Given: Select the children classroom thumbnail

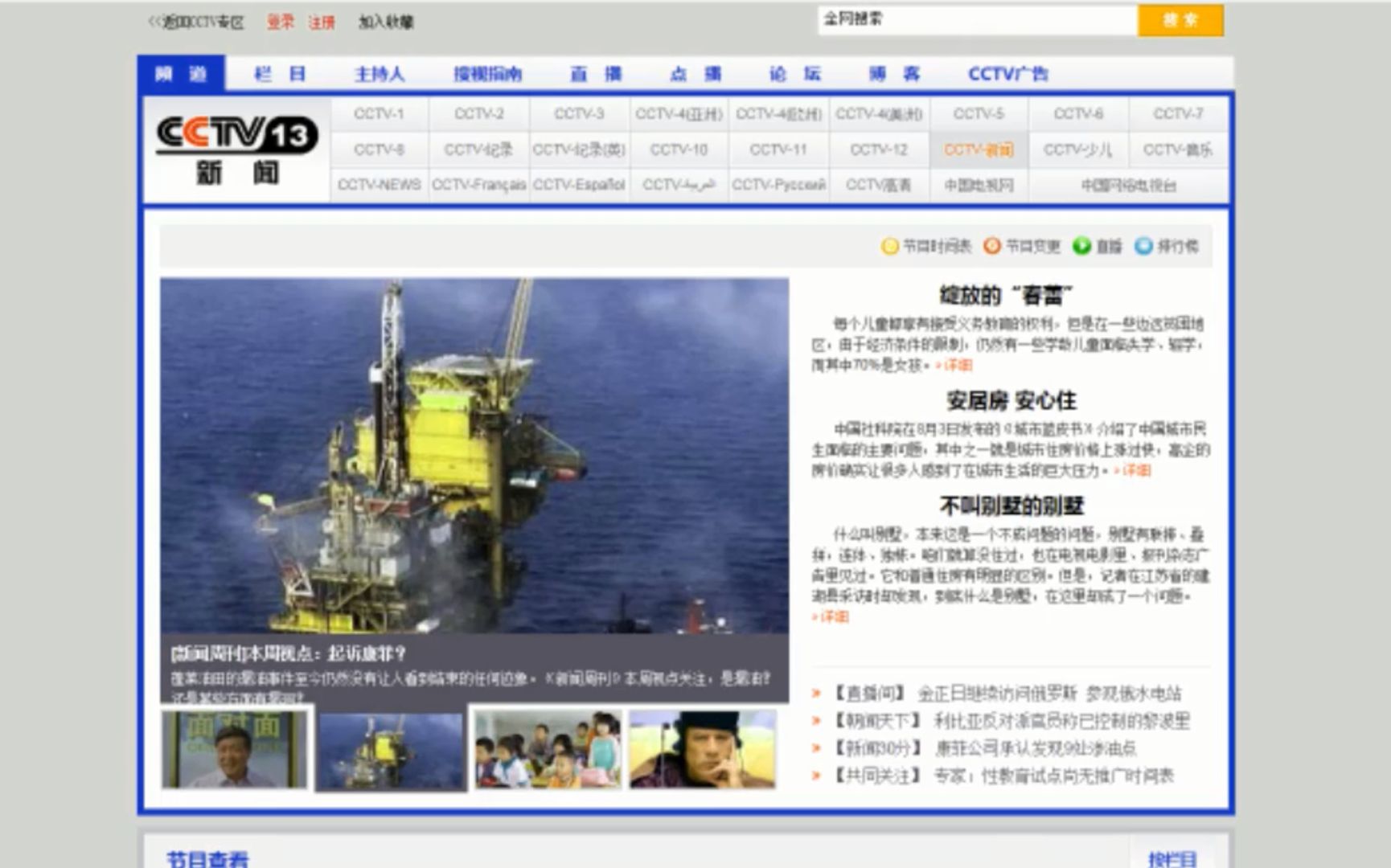Looking at the screenshot, I should 547,749.
